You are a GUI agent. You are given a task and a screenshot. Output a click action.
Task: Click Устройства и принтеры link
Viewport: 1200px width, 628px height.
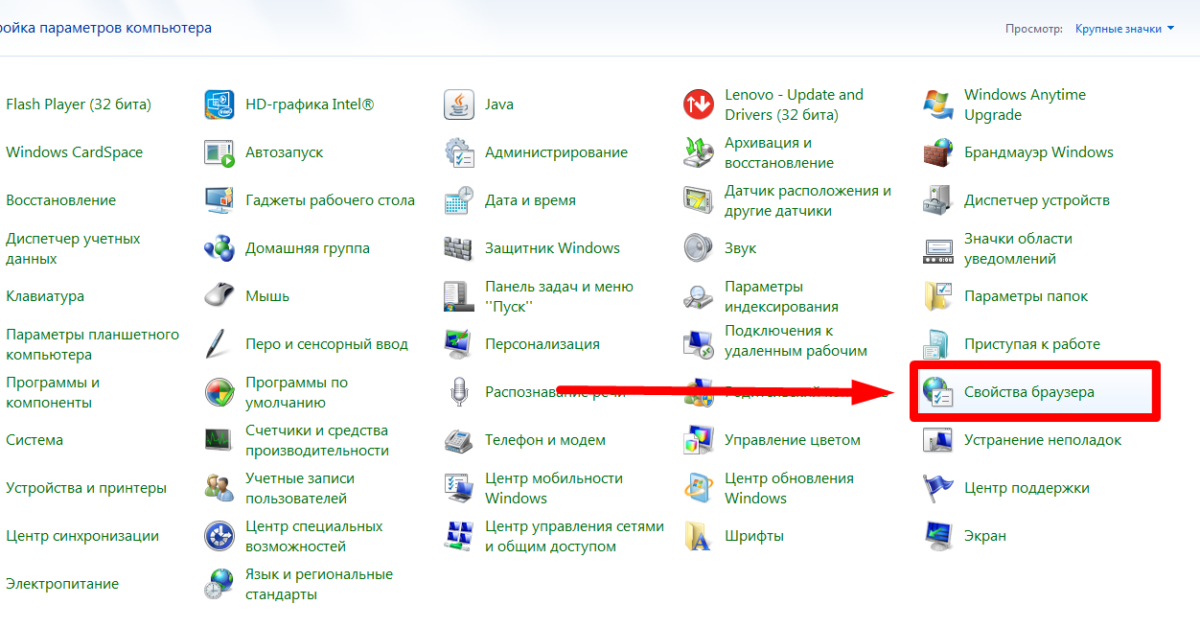pos(86,488)
